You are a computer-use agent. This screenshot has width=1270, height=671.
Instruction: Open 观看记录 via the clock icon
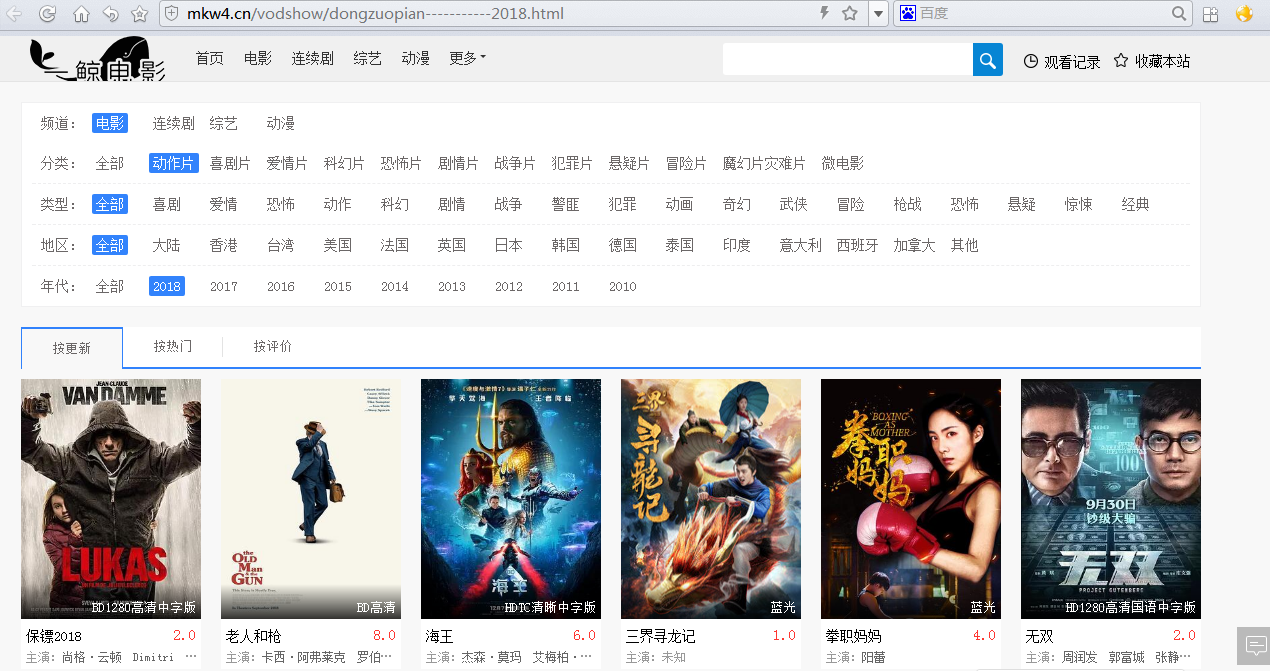pyautogui.click(x=1029, y=60)
